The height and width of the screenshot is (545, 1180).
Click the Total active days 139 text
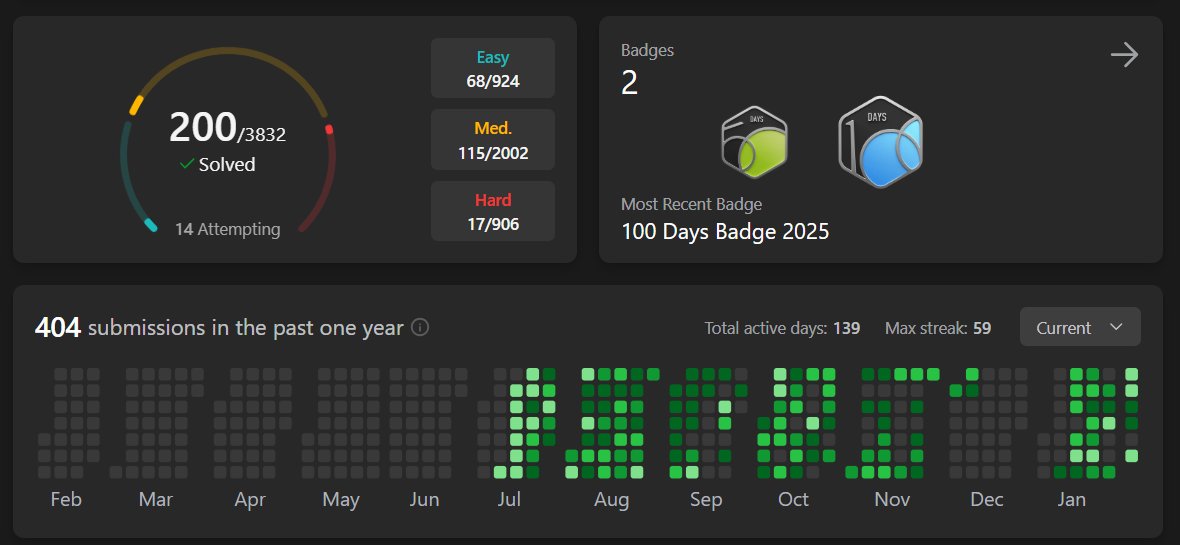point(783,328)
